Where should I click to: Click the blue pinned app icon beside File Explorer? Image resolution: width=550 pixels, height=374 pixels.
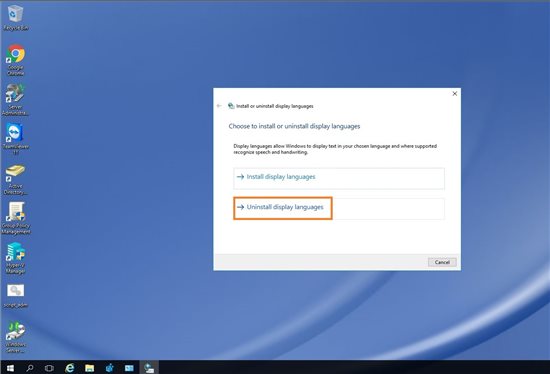[109, 368]
